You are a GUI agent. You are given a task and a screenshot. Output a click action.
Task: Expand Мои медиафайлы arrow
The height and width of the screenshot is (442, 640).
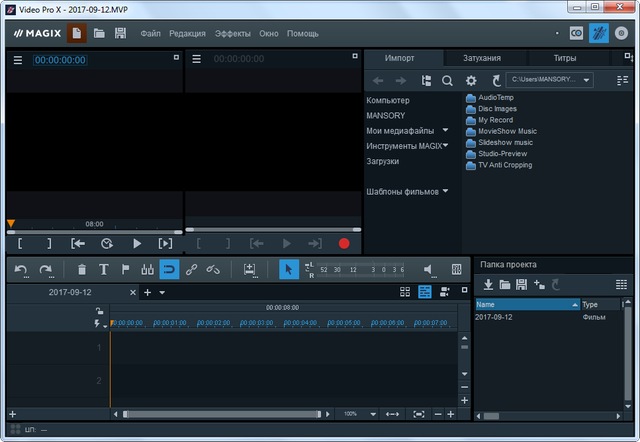click(445, 130)
